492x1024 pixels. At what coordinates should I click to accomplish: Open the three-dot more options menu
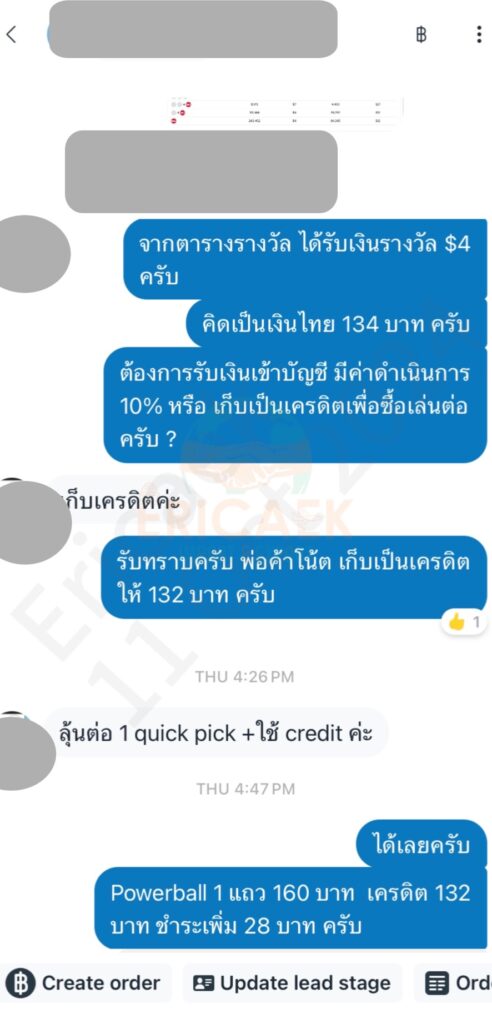[x=479, y=34]
